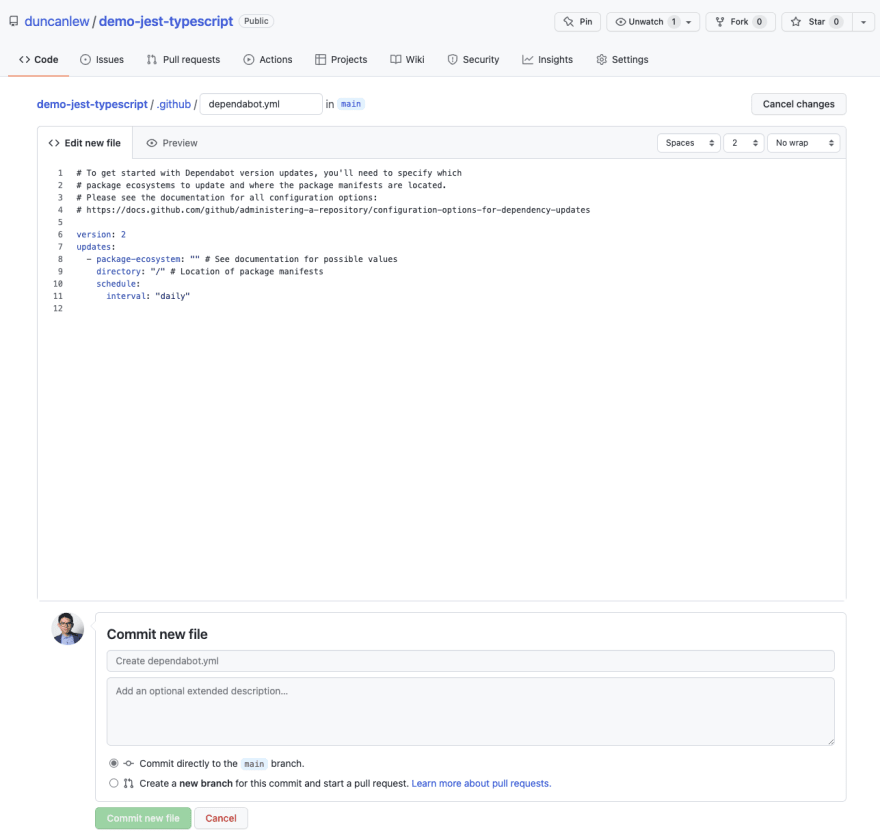Open the No wrap dropdown

[x=803, y=143]
